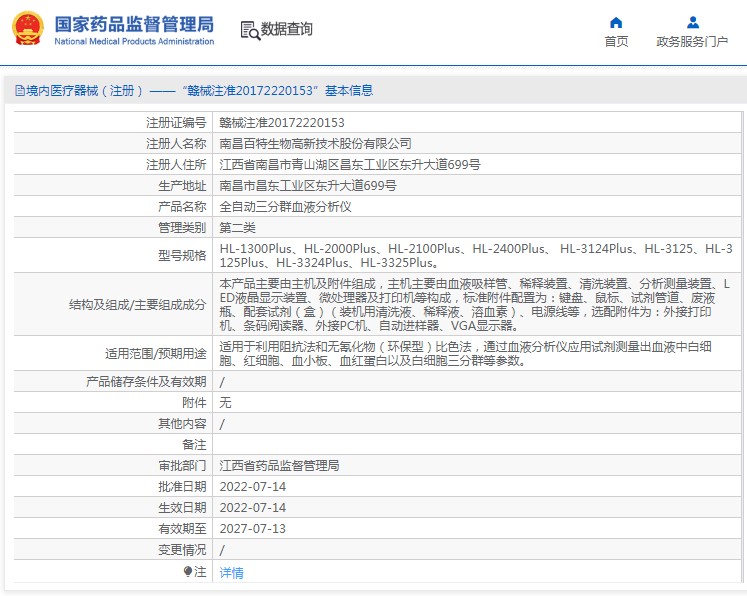Click the 注册人名称 label
This screenshot has height=596, width=747.
(176, 143)
